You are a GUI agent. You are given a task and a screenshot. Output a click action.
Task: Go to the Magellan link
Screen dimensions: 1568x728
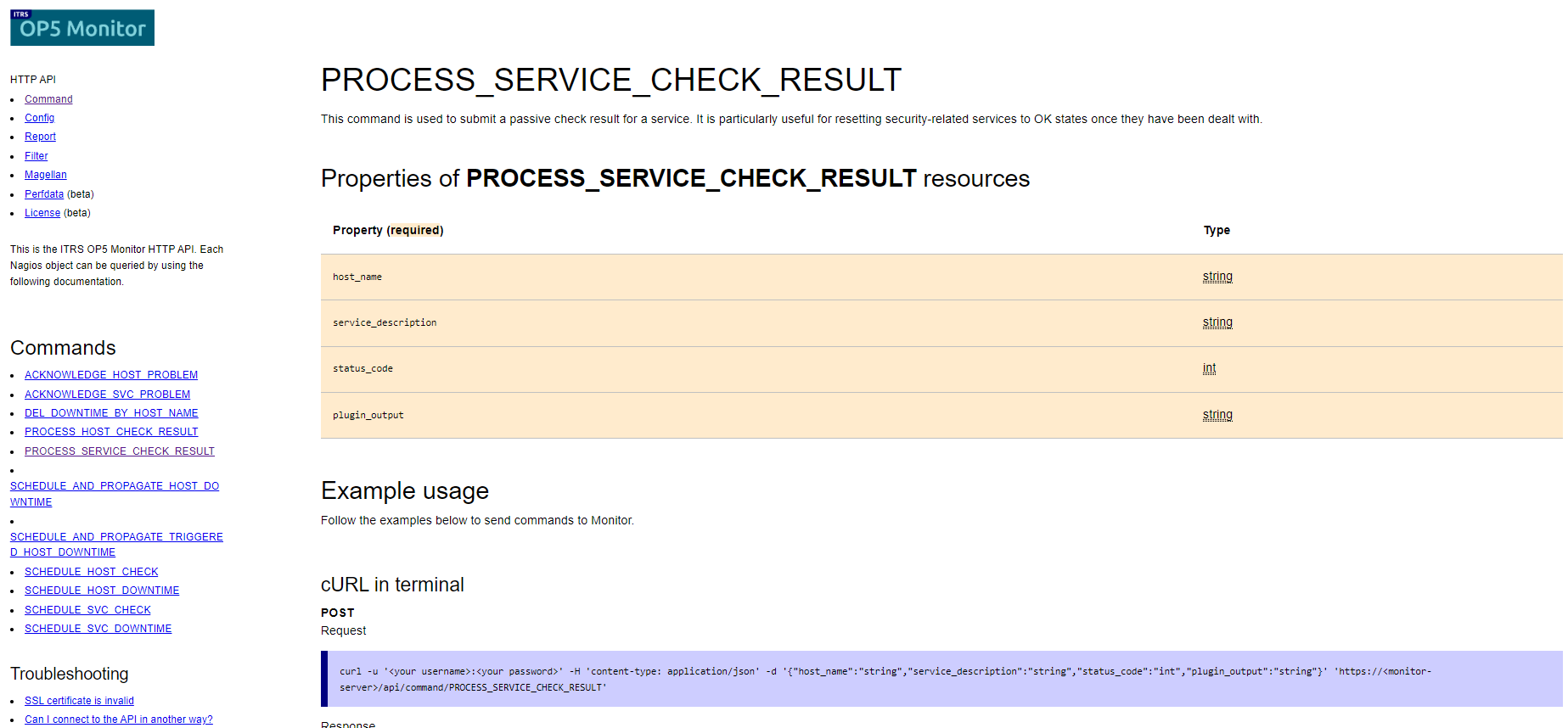(45, 175)
